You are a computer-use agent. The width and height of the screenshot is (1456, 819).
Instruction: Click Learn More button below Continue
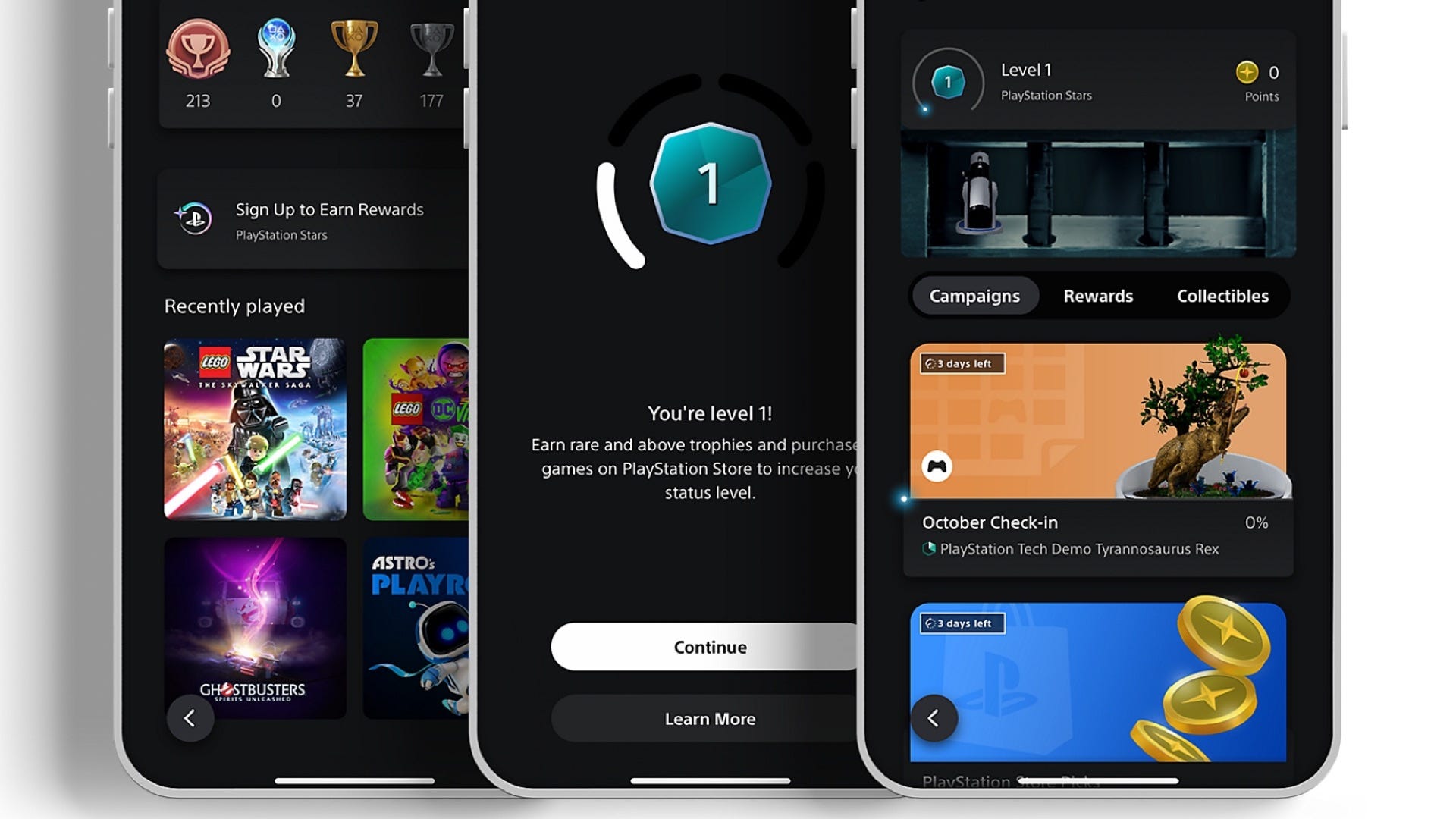click(709, 719)
